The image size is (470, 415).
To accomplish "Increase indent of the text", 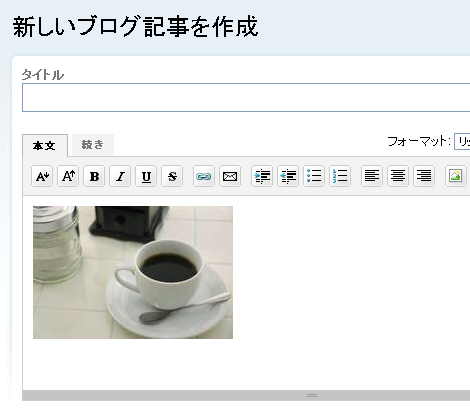I will coord(262,176).
